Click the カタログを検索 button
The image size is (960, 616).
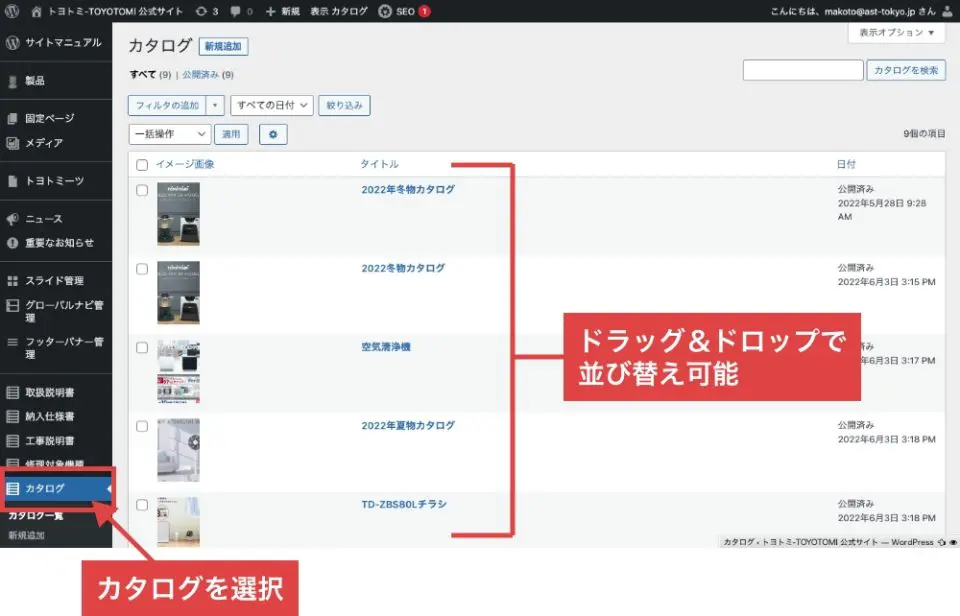point(906,70)
